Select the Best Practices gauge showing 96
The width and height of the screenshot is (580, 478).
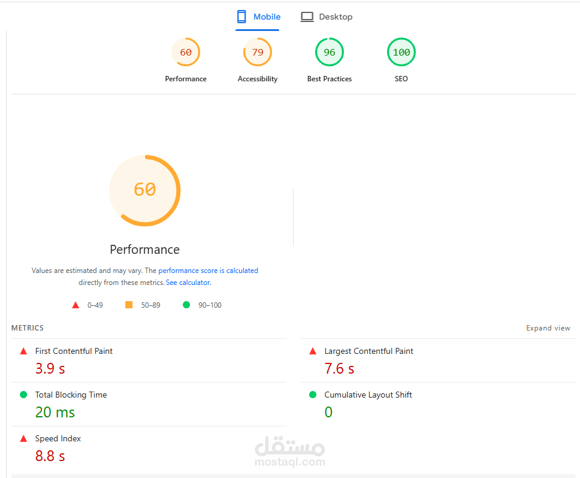pos(329,52)
